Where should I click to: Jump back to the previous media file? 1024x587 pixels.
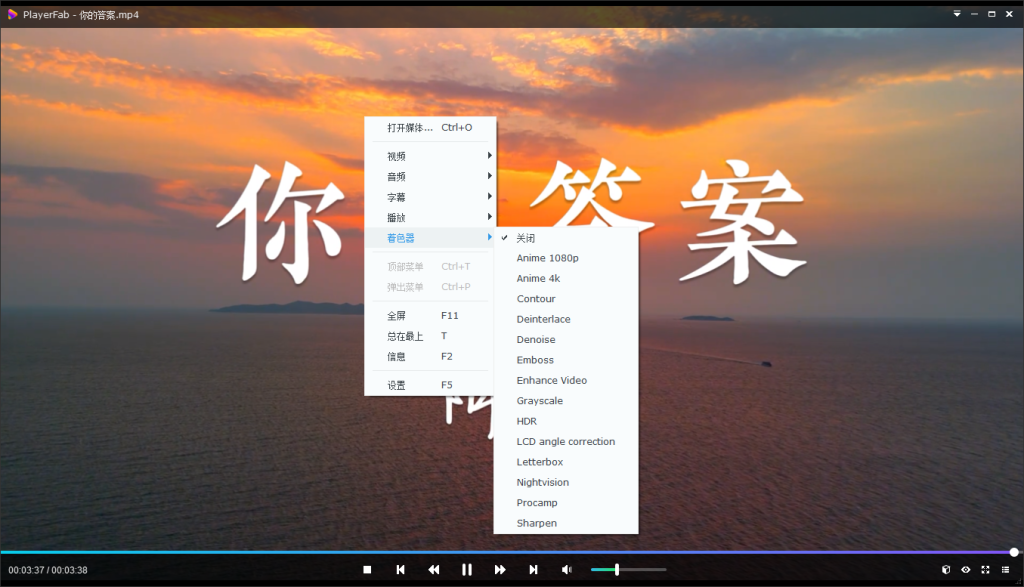400,569
